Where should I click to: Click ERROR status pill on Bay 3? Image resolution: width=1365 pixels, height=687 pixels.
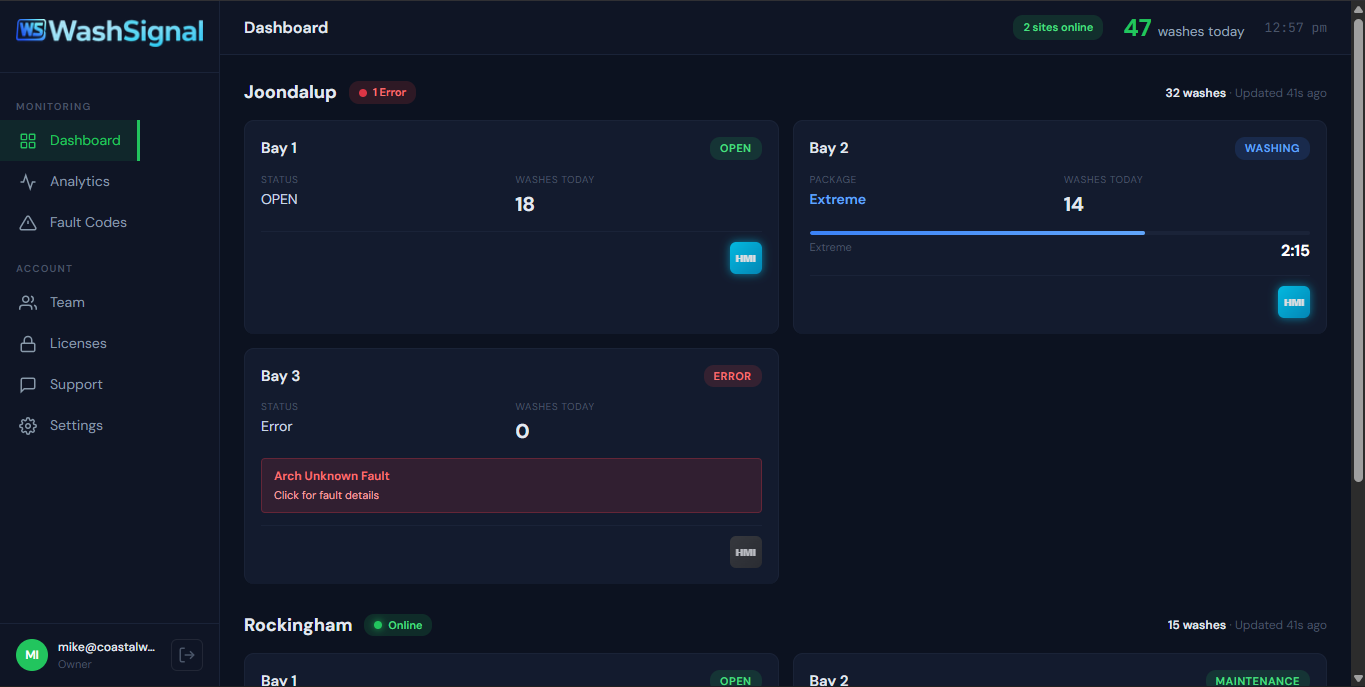(733, 376)
